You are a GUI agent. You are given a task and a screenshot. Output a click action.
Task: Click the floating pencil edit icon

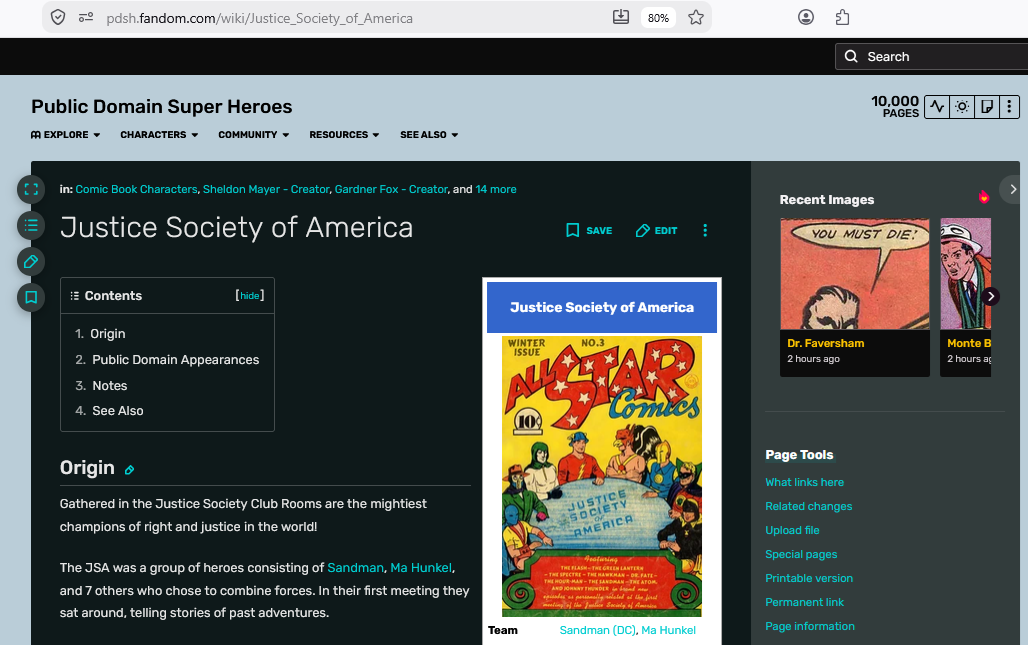[31, 262]
